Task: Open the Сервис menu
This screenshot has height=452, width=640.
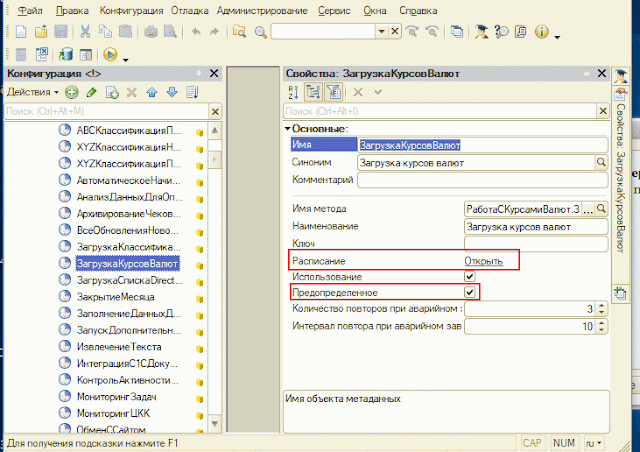Action: [334, 11]
